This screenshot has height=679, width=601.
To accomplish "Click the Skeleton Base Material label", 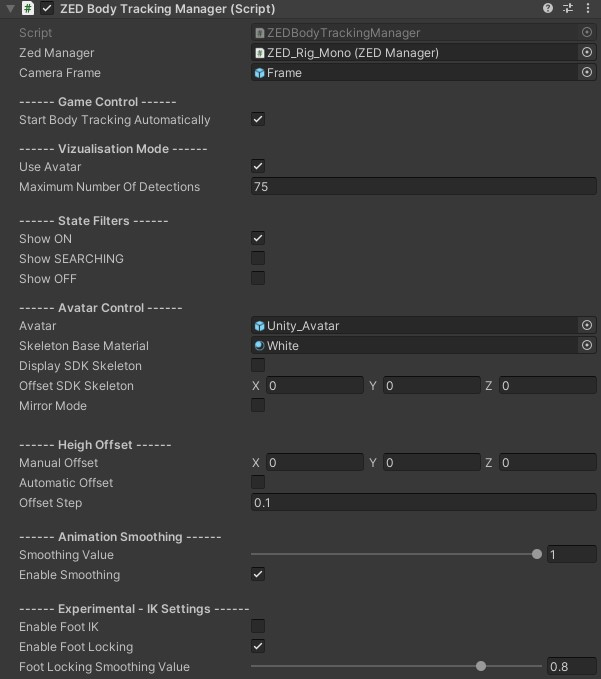I will tap(84, 346).
